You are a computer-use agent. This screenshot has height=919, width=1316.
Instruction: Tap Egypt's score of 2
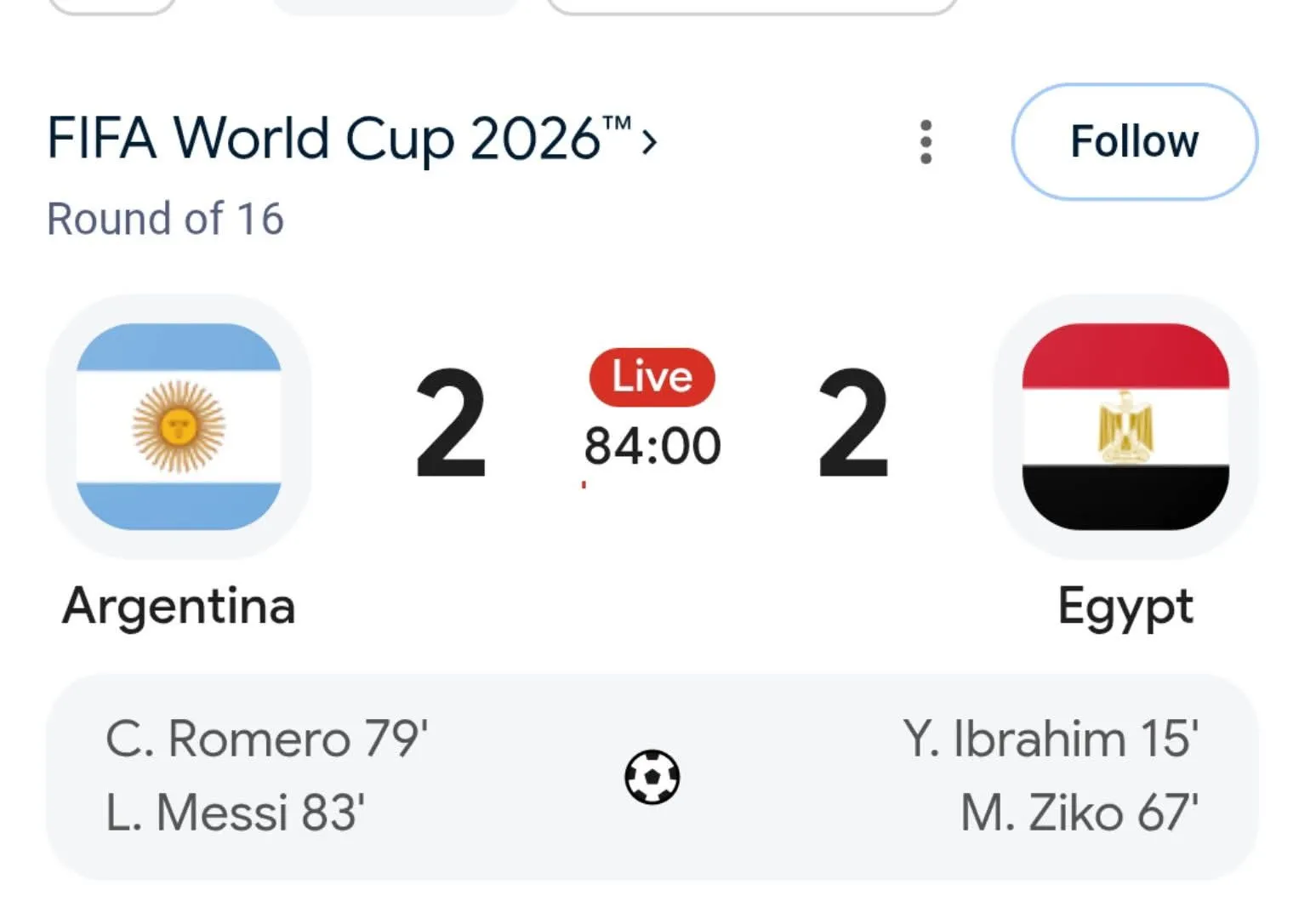pos(853,424)
